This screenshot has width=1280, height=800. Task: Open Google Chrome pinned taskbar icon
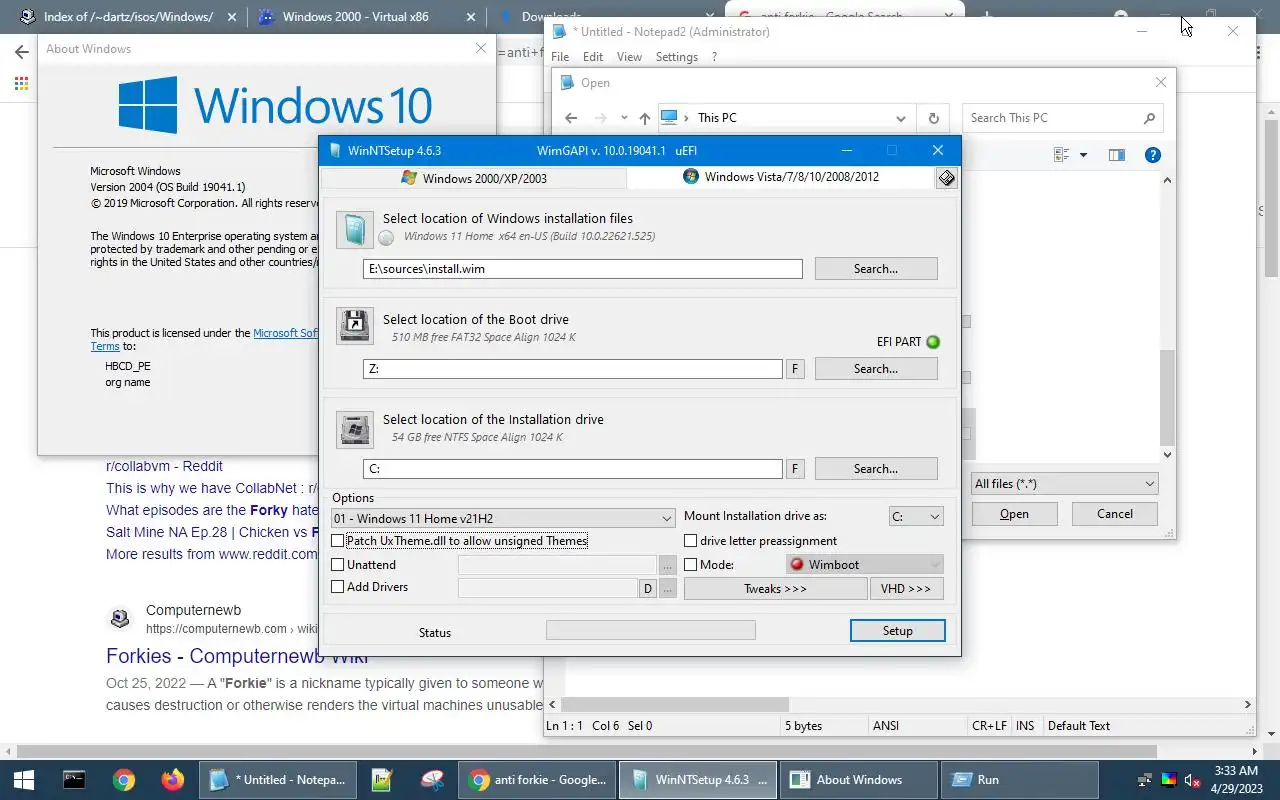pyautogui.click(x=124, y=780)
